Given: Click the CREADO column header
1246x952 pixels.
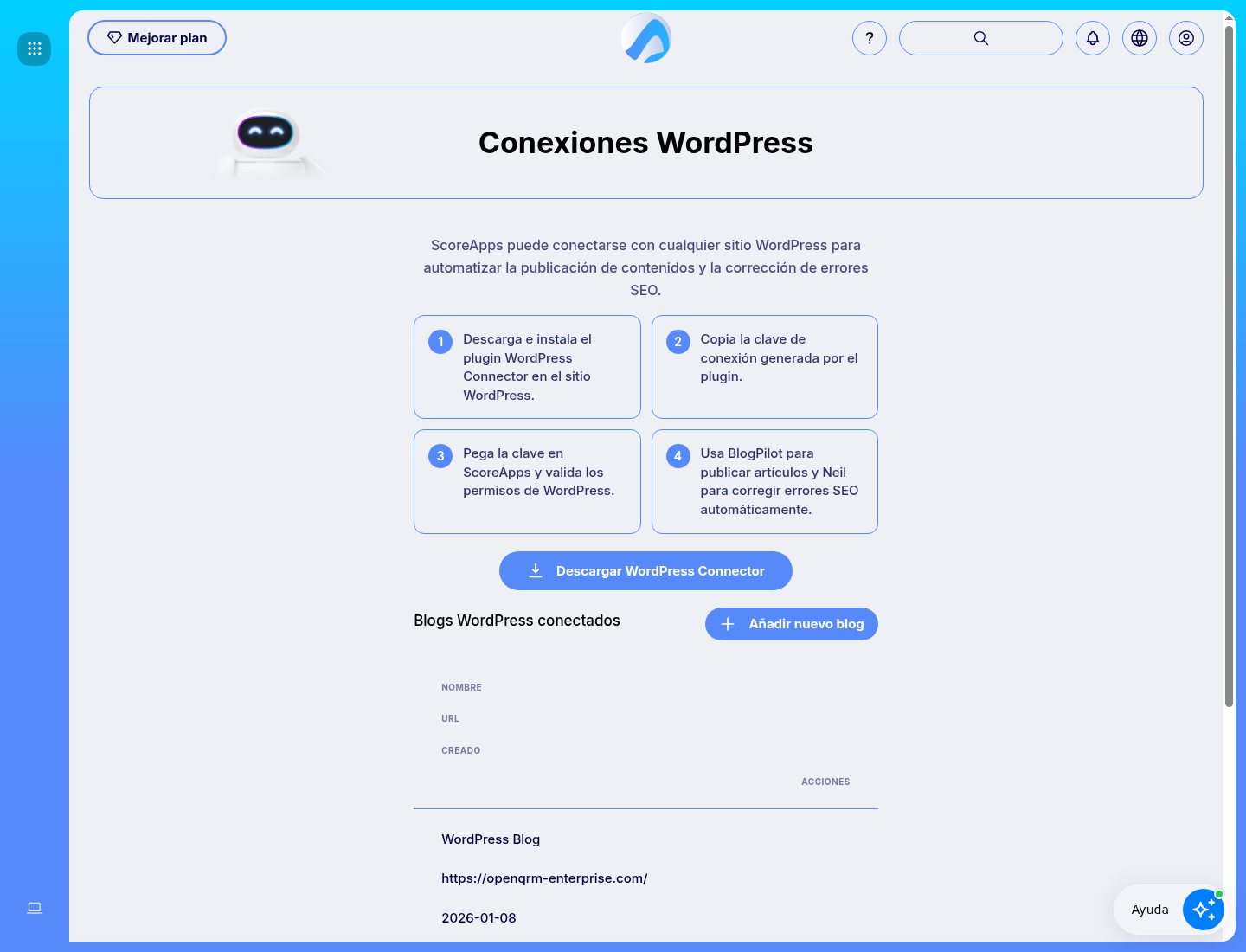Looking at the screenshot, I should click(x=460, y=750).
